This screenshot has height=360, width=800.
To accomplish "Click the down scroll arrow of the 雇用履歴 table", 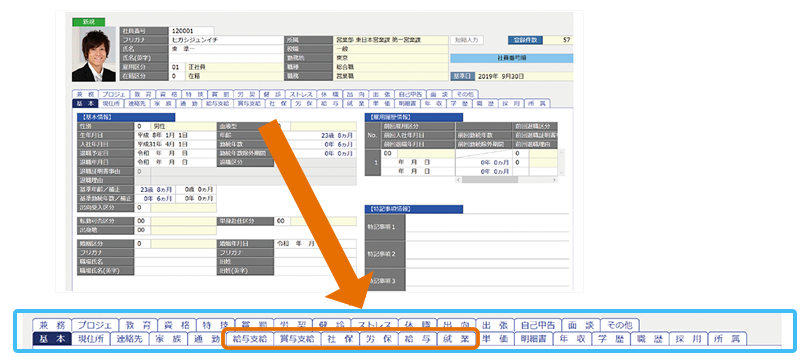I will click(562, 173).
